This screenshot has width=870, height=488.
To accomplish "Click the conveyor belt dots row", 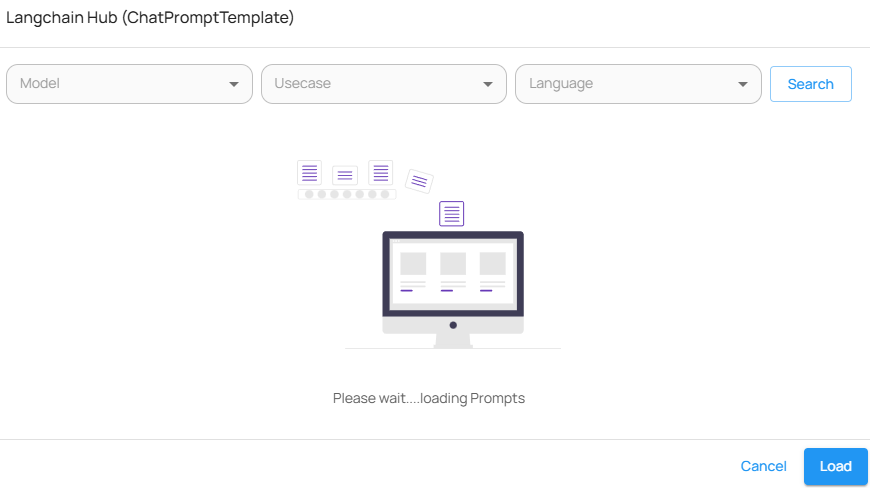I will click(x=346, y=194).
